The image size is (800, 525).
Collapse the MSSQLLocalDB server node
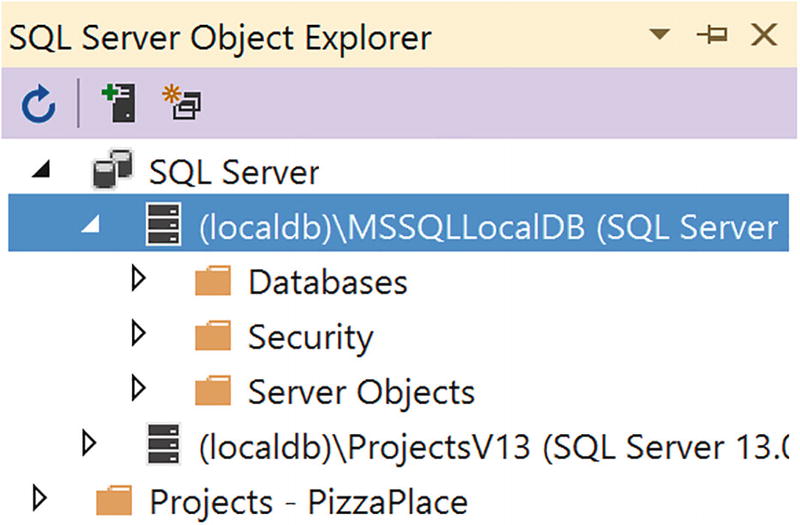click(x=92, y=228)
